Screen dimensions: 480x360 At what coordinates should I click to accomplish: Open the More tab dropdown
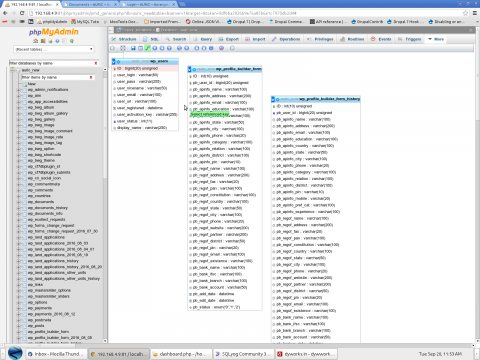(x=436, y=39)
